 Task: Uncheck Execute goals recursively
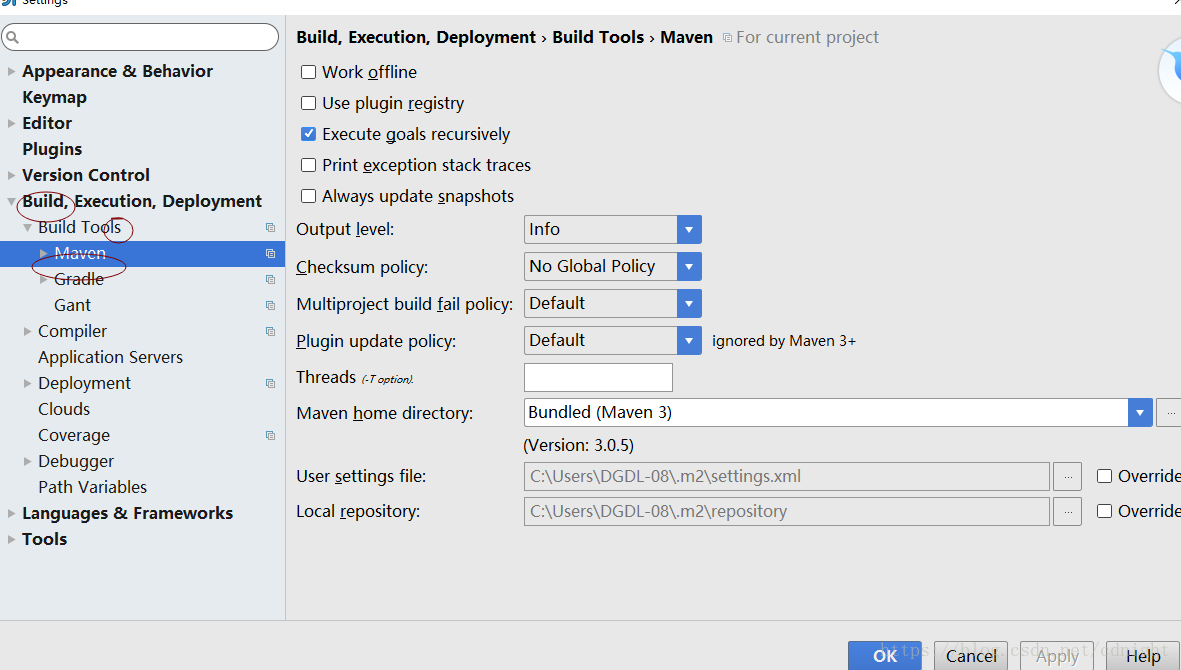click(x=308, y=134)
